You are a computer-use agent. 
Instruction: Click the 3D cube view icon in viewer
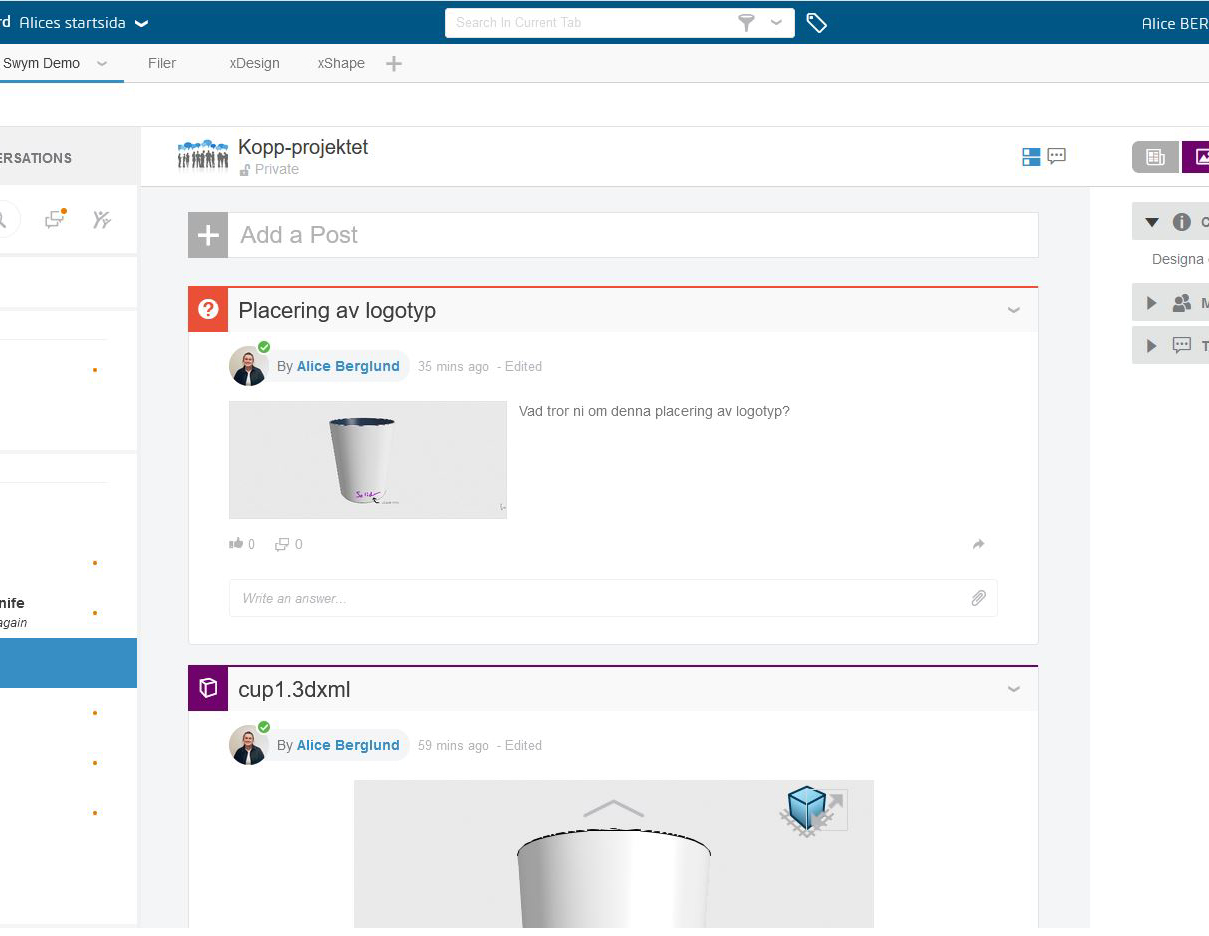807,806
